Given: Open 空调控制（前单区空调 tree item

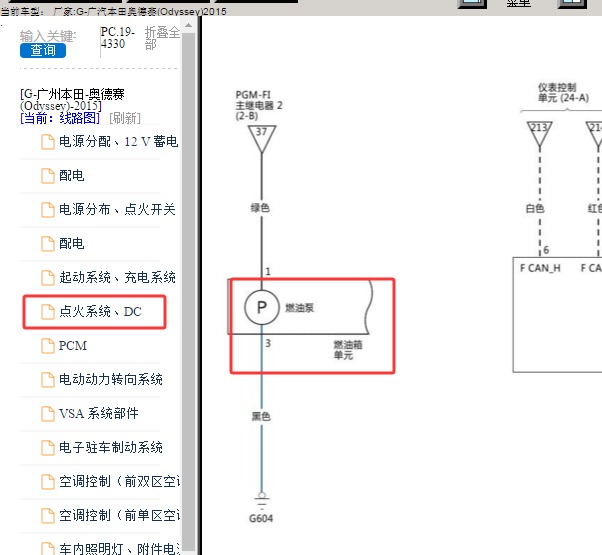Looking at the screenshot, I should (x=119, y=515).
